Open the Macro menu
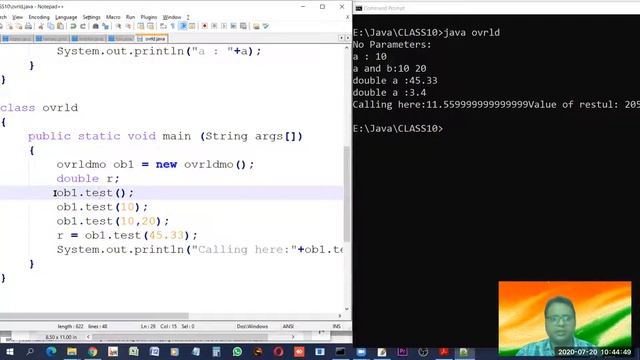Screen dimensions: 640x360 click(113, 17)
